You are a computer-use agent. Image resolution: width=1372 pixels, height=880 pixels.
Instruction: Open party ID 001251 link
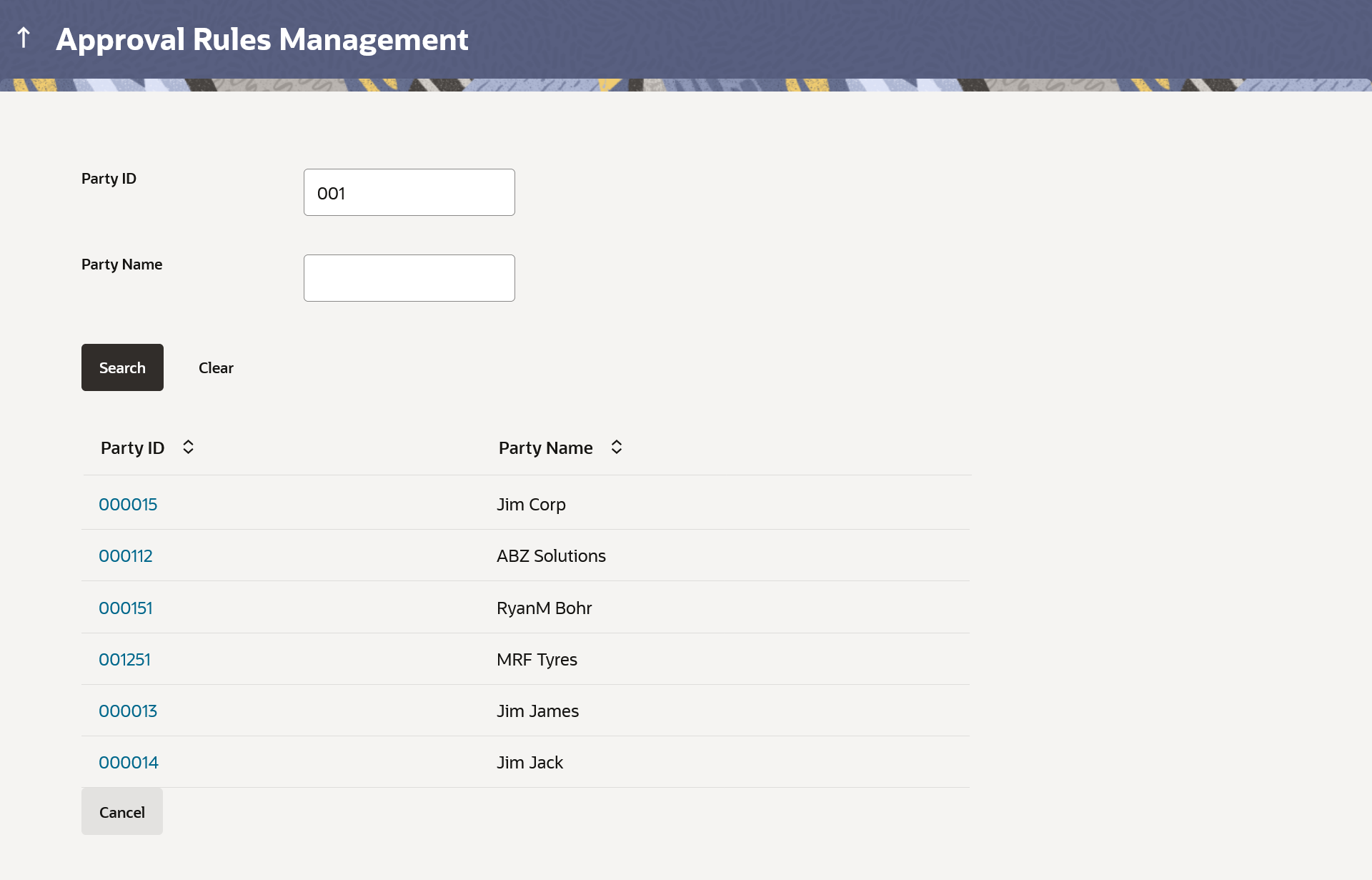[x=125, y=660]
